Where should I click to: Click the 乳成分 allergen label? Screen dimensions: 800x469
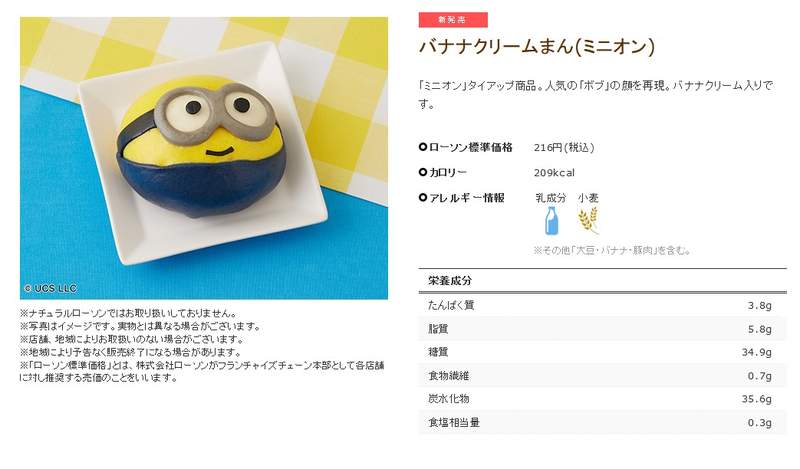point(551,198)
